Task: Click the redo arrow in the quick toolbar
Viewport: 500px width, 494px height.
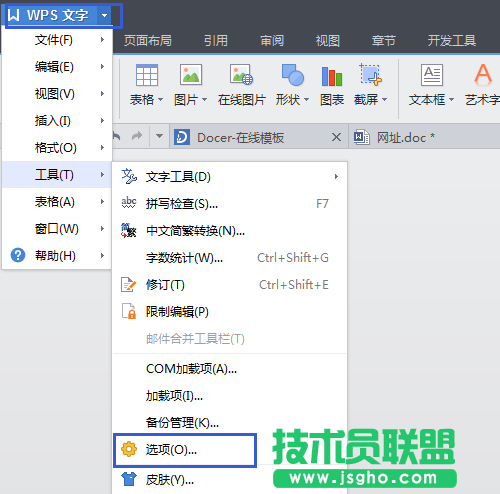Action: 137,136
